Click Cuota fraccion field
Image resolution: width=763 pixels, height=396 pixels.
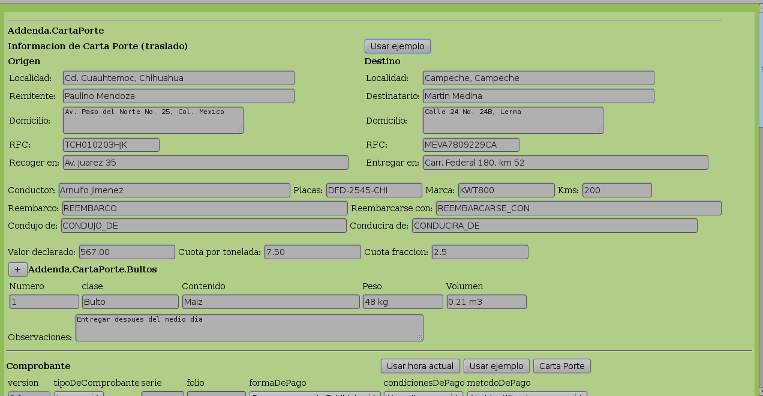pos(480,252)
